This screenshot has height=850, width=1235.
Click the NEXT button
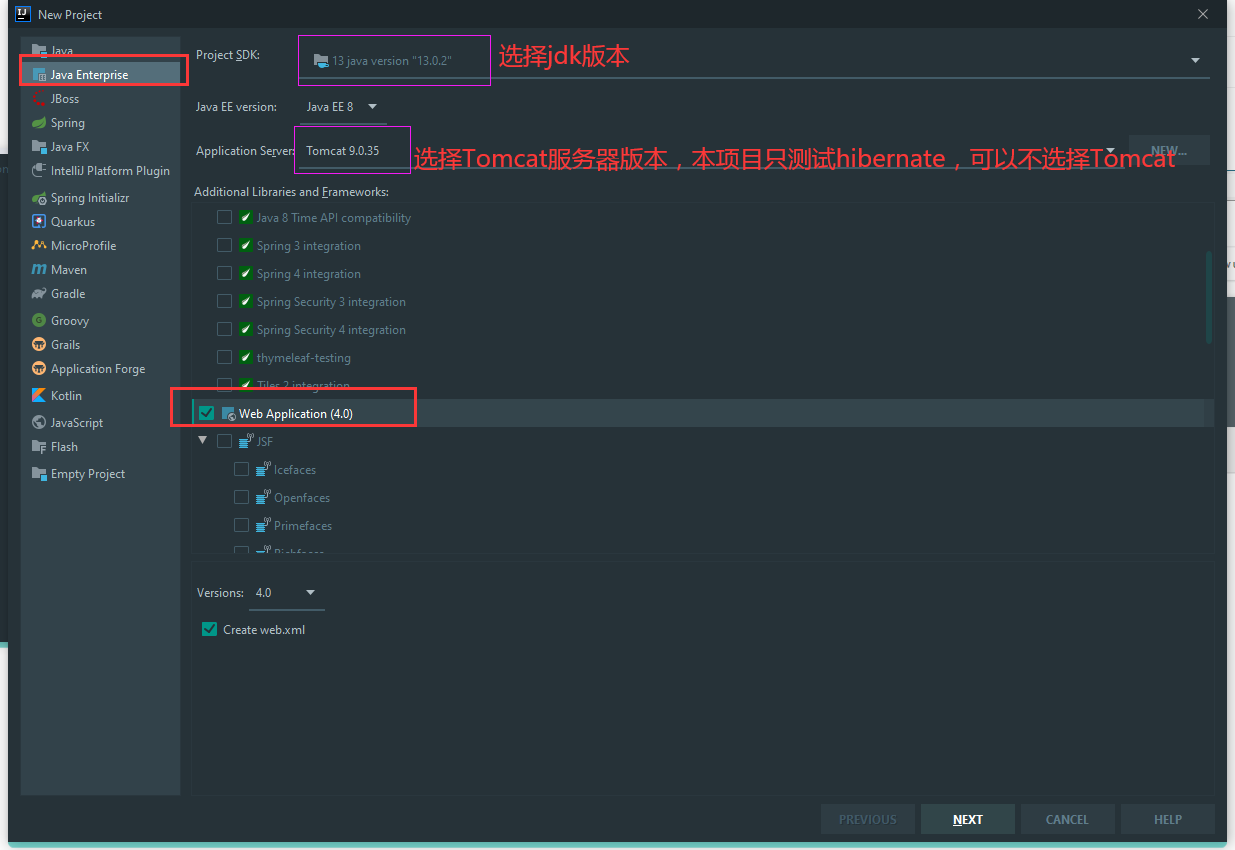968,819
